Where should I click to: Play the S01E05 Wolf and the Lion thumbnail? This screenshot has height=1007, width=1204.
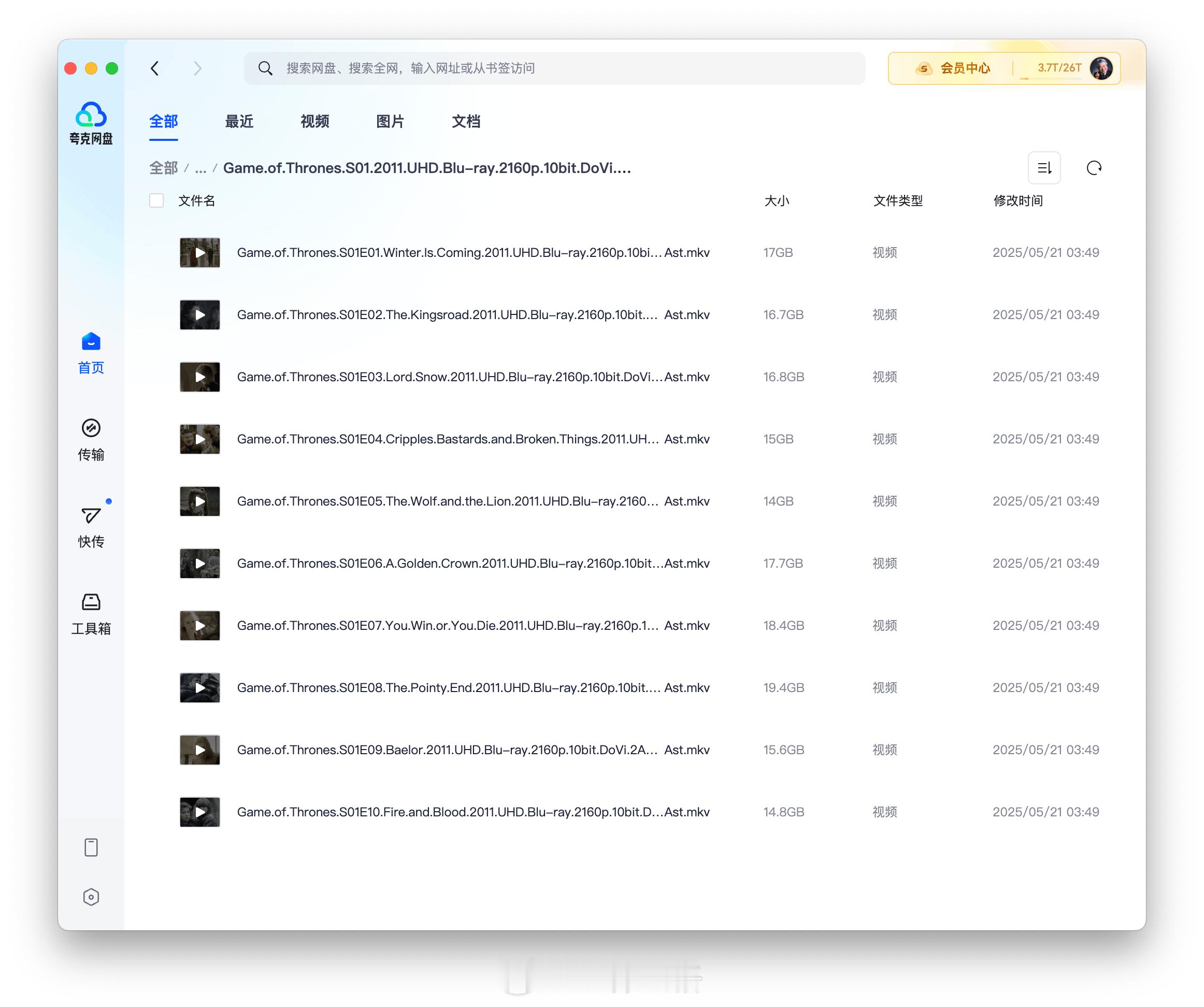pyautogui.click(x=199, y=501)
